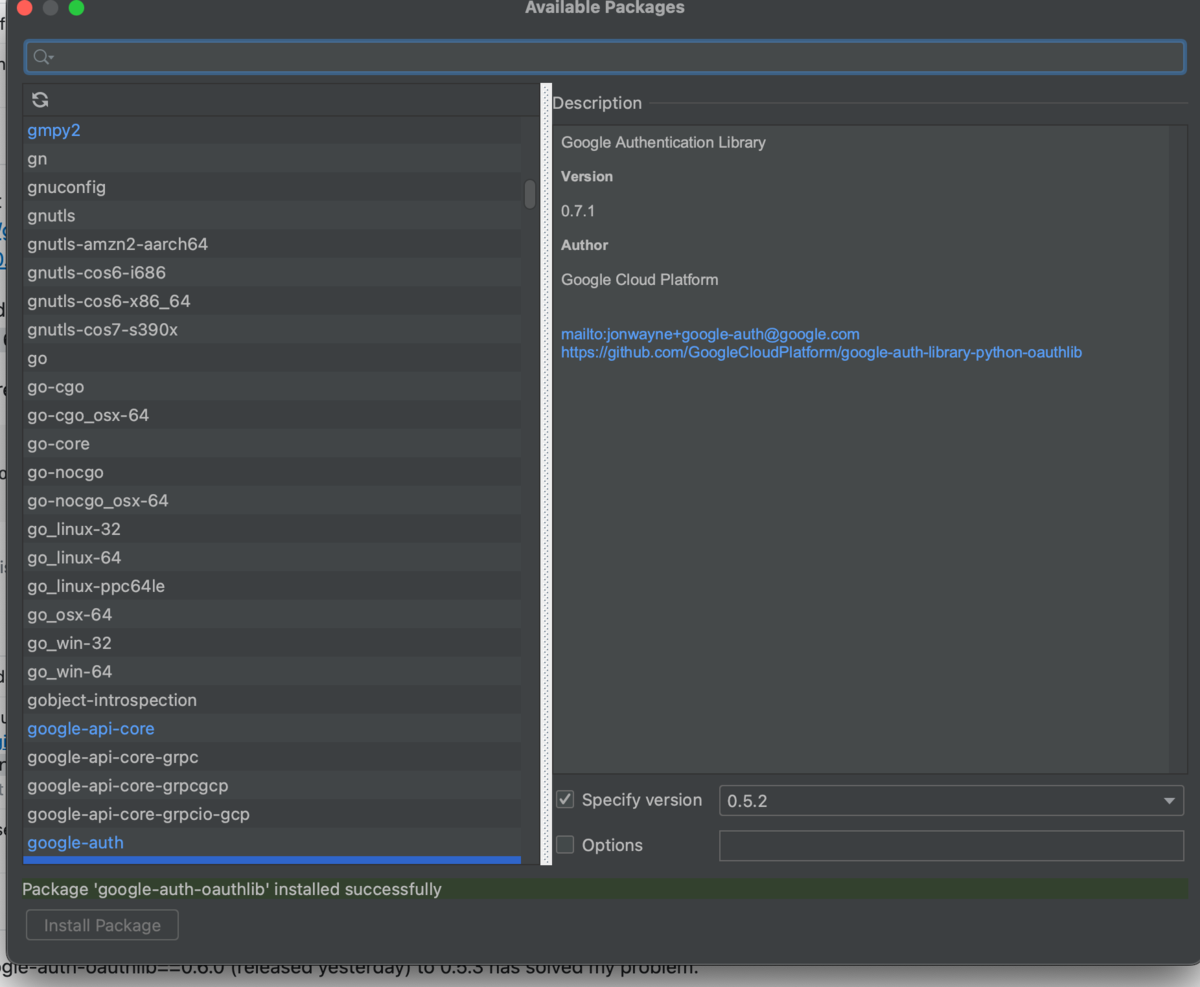The image size is (1200, 987).
Task: Select the go-core package
Action: click(272, 444)
